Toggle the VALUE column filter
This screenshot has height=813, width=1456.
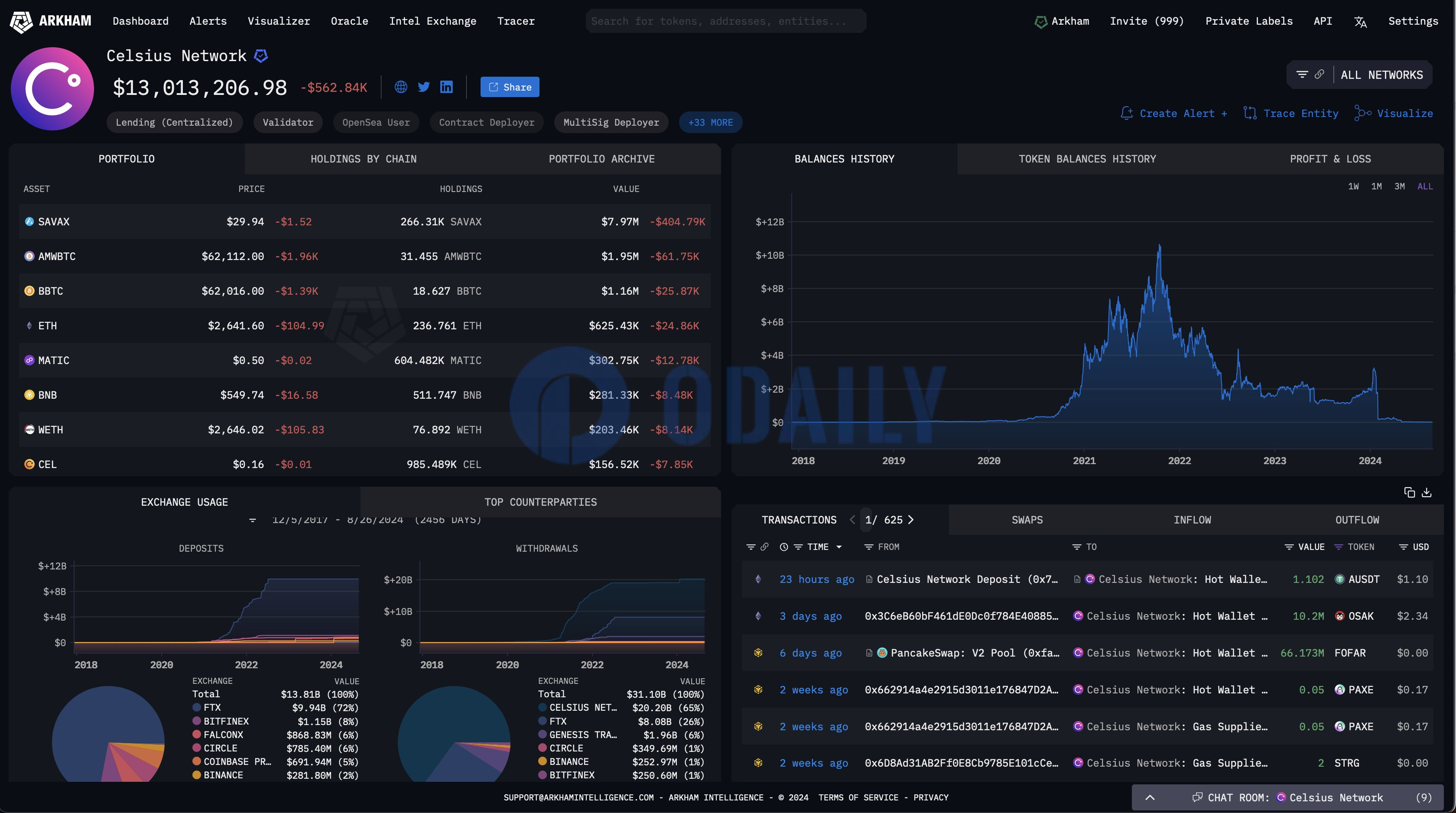point(1289,547)
